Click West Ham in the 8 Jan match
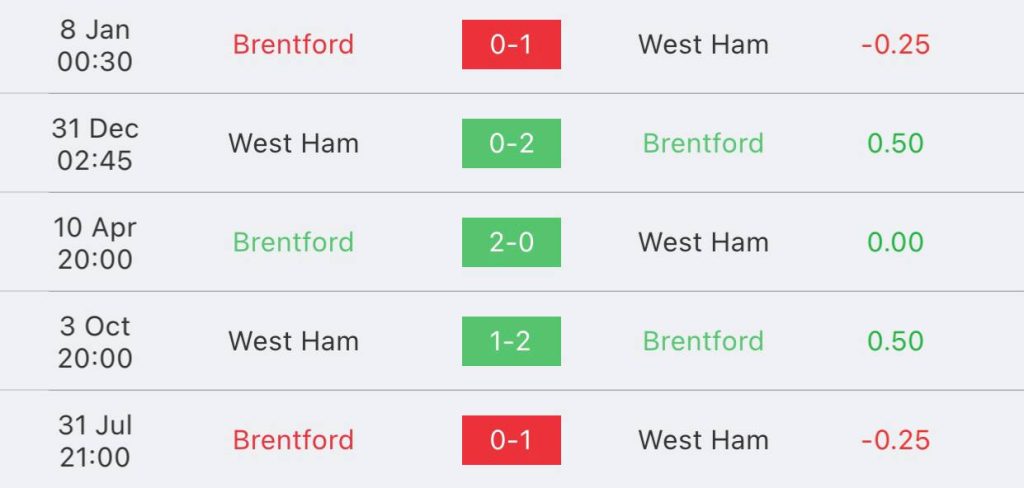Screen dimensions: 1024x488 coord(703,44)
